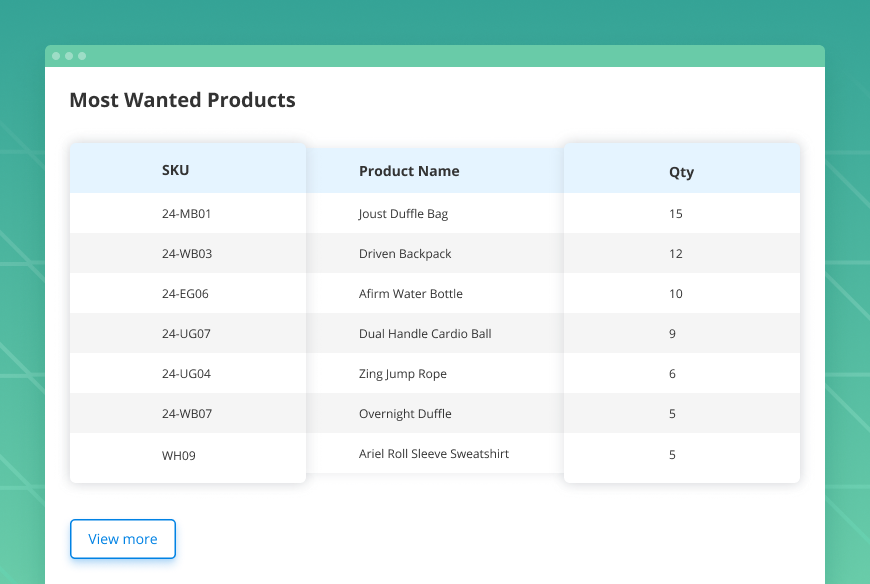Select the Joust Duffle Bag row
The image size is (870, 584).
[404, 213]
